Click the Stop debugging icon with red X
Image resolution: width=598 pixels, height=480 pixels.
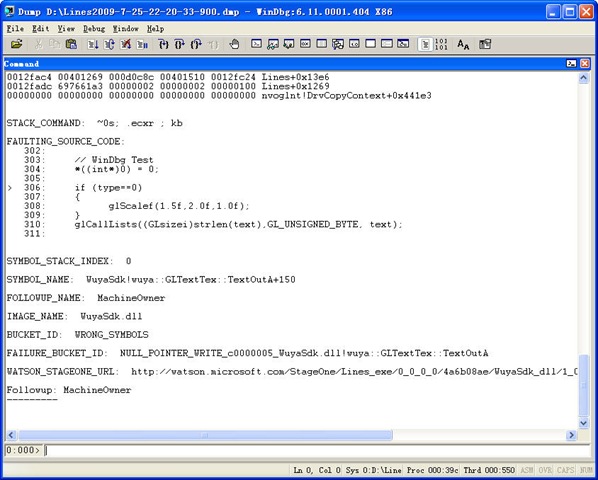pos(125,44)
